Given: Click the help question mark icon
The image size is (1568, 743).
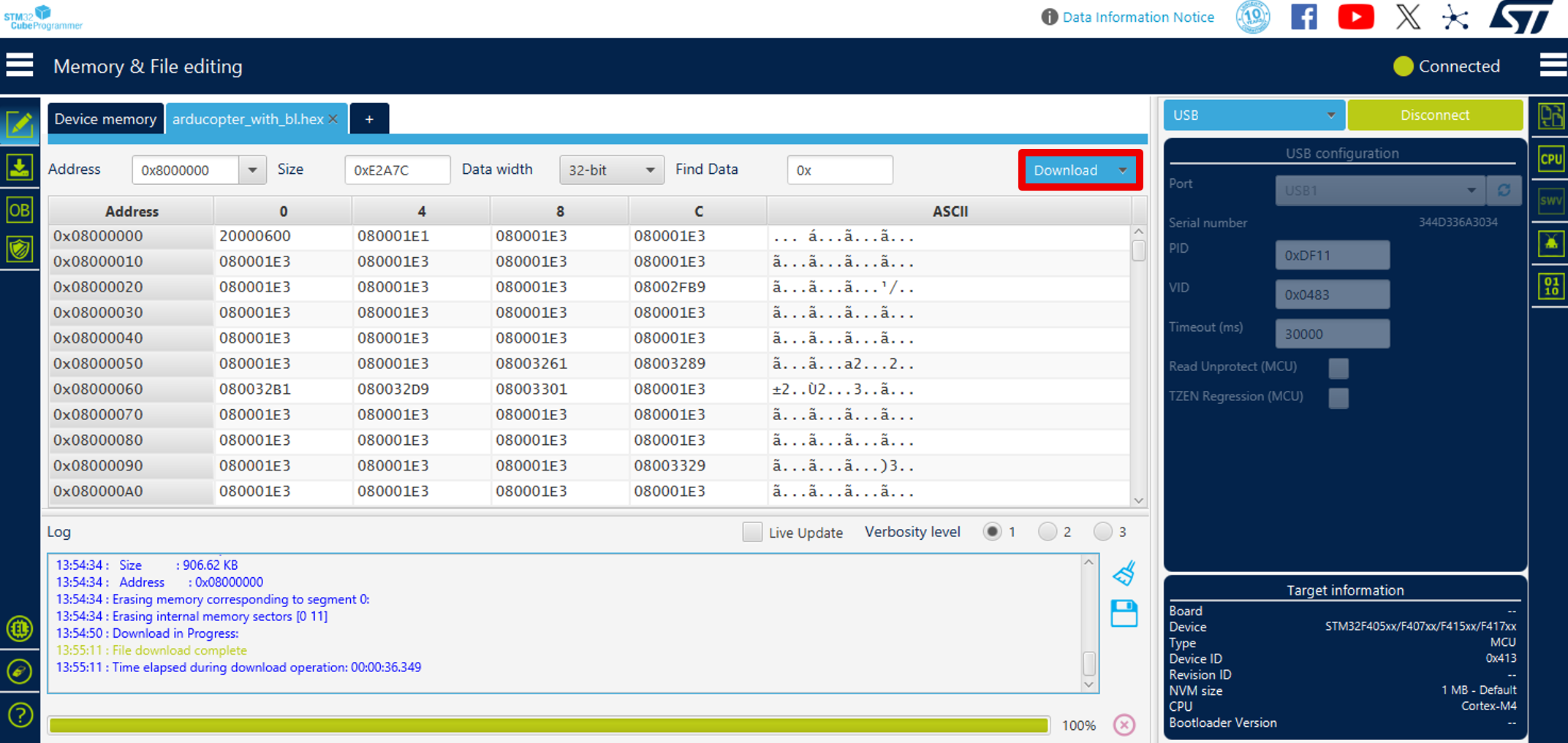Looking at the screenshot, I should 20,715.
